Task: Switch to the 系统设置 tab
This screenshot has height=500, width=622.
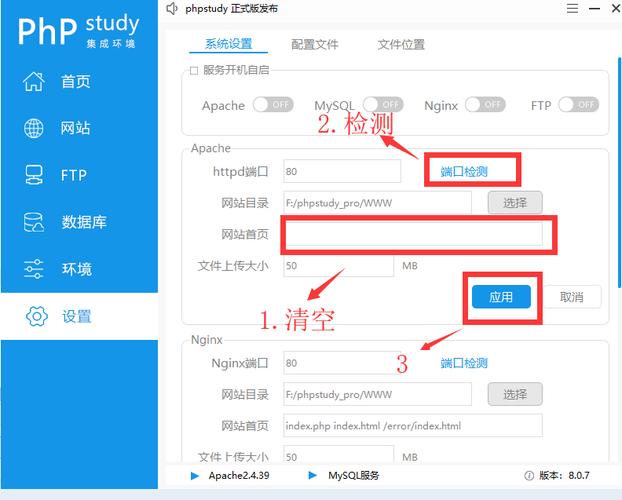Action: coord(228,44)
